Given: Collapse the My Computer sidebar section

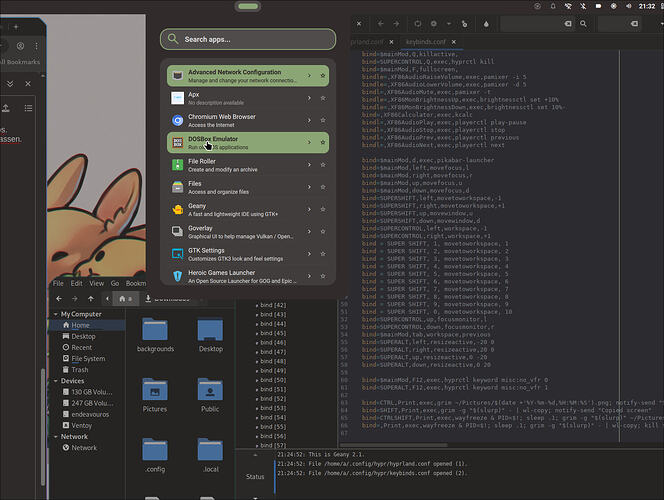Looking at the screenshot, I should click(x=56, y=314).
